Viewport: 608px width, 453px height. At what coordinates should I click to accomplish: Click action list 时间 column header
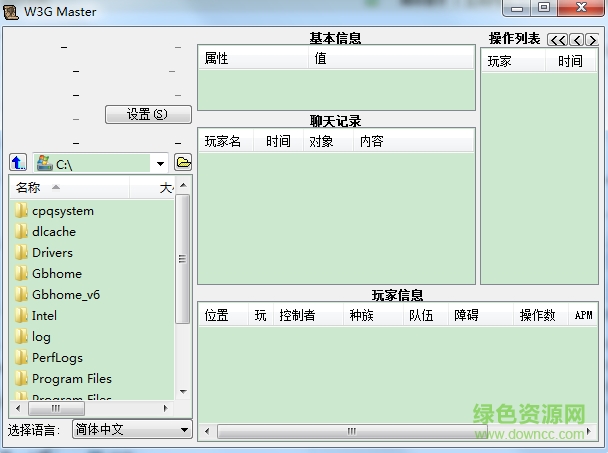(570, 61)
